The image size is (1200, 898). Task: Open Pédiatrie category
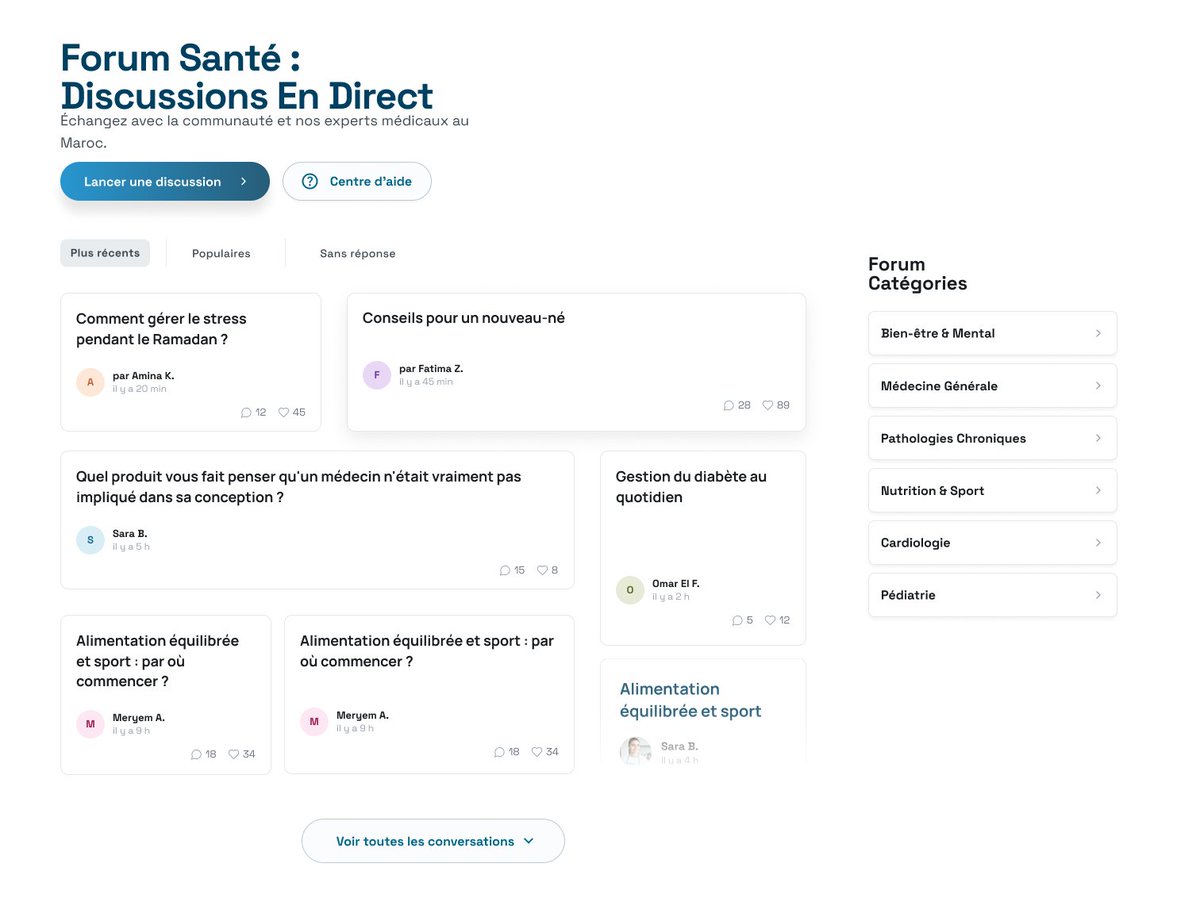992,595
